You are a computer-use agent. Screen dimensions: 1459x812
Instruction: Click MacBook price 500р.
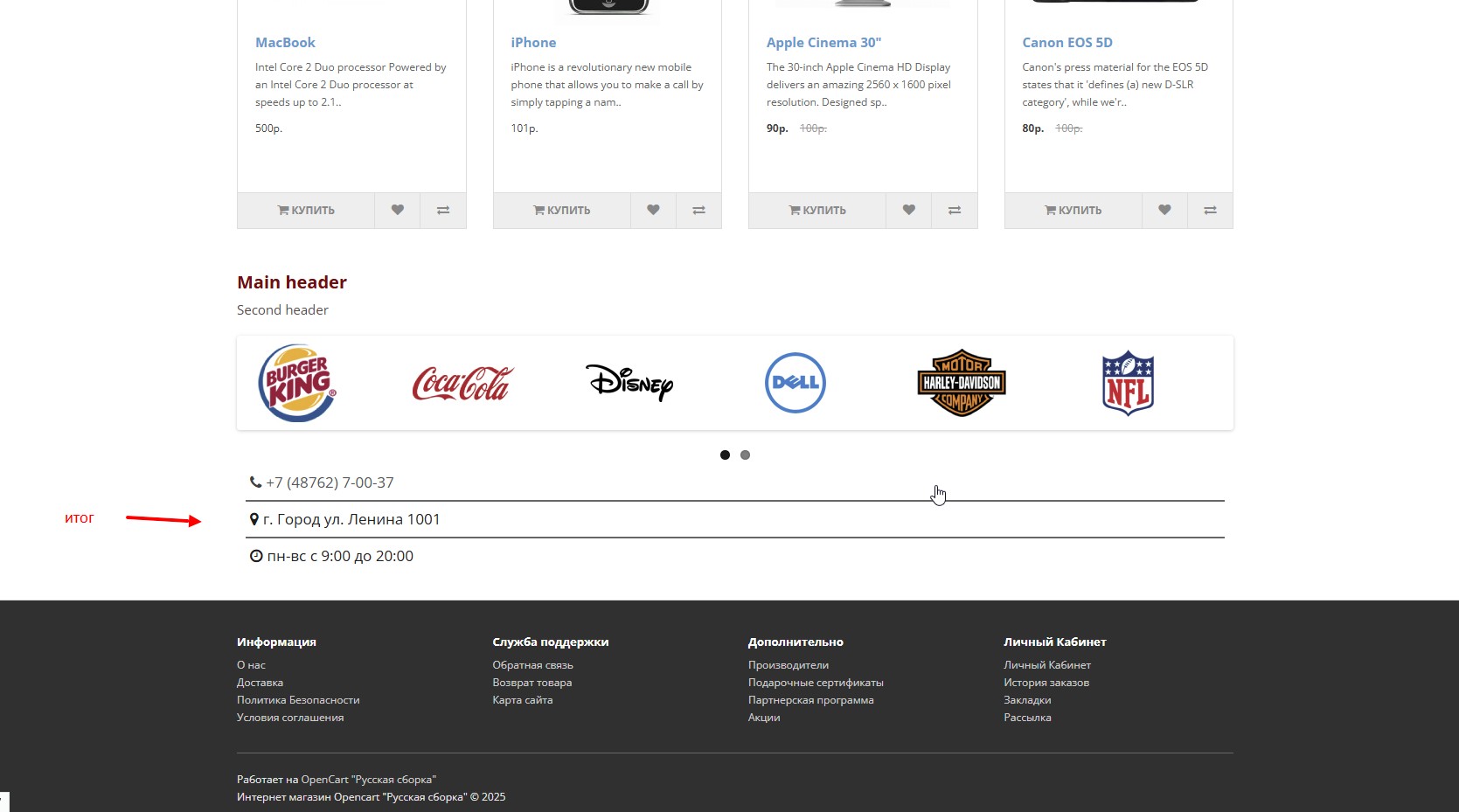point(268,128)
